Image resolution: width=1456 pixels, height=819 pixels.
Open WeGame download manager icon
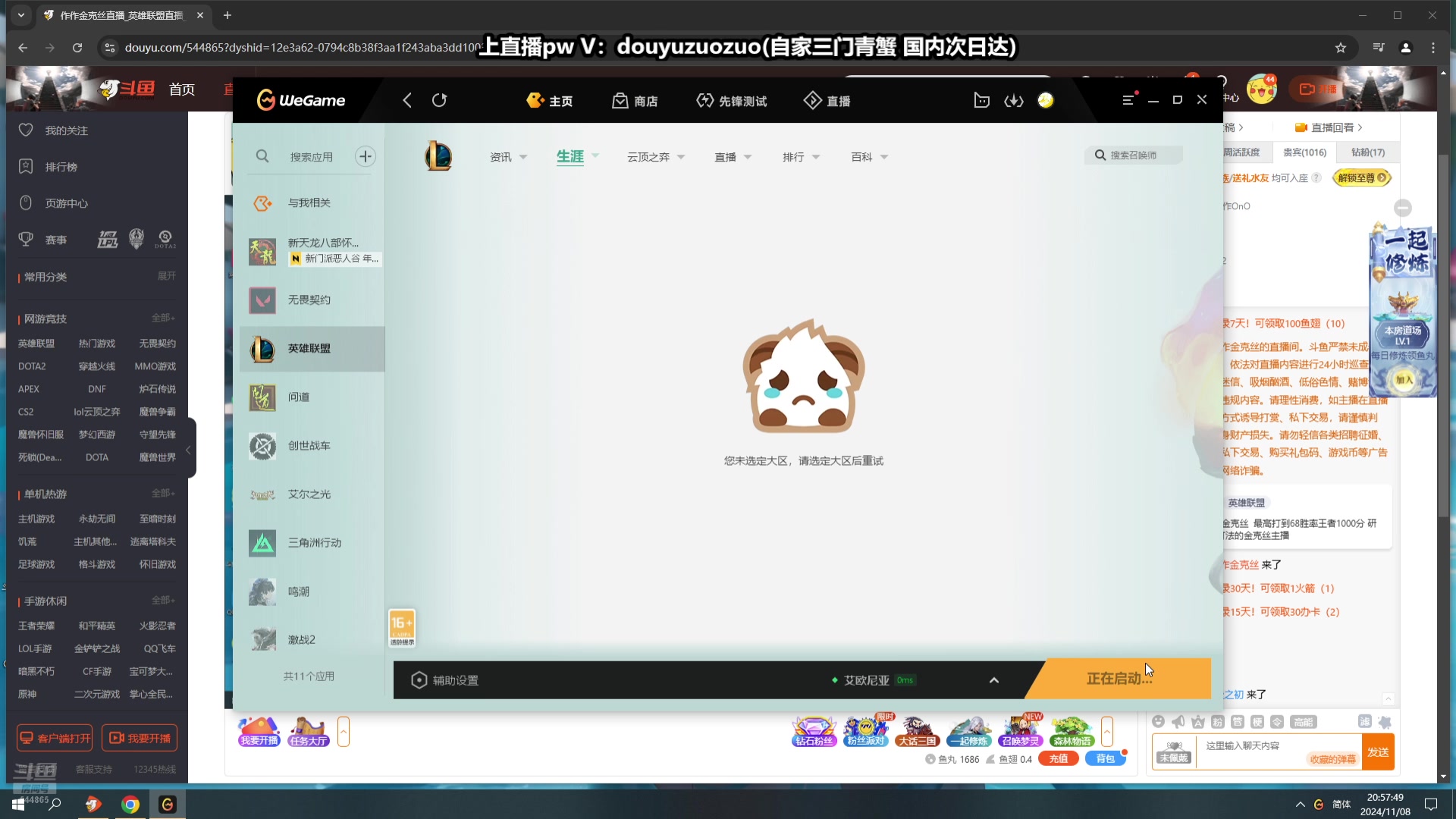coord(1014,100)
